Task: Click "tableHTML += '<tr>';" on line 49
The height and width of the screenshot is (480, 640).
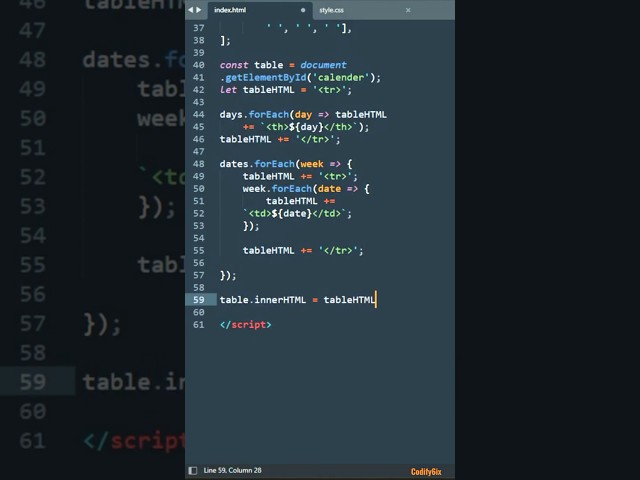Action: pyautogui.click(x=300, y=176)
